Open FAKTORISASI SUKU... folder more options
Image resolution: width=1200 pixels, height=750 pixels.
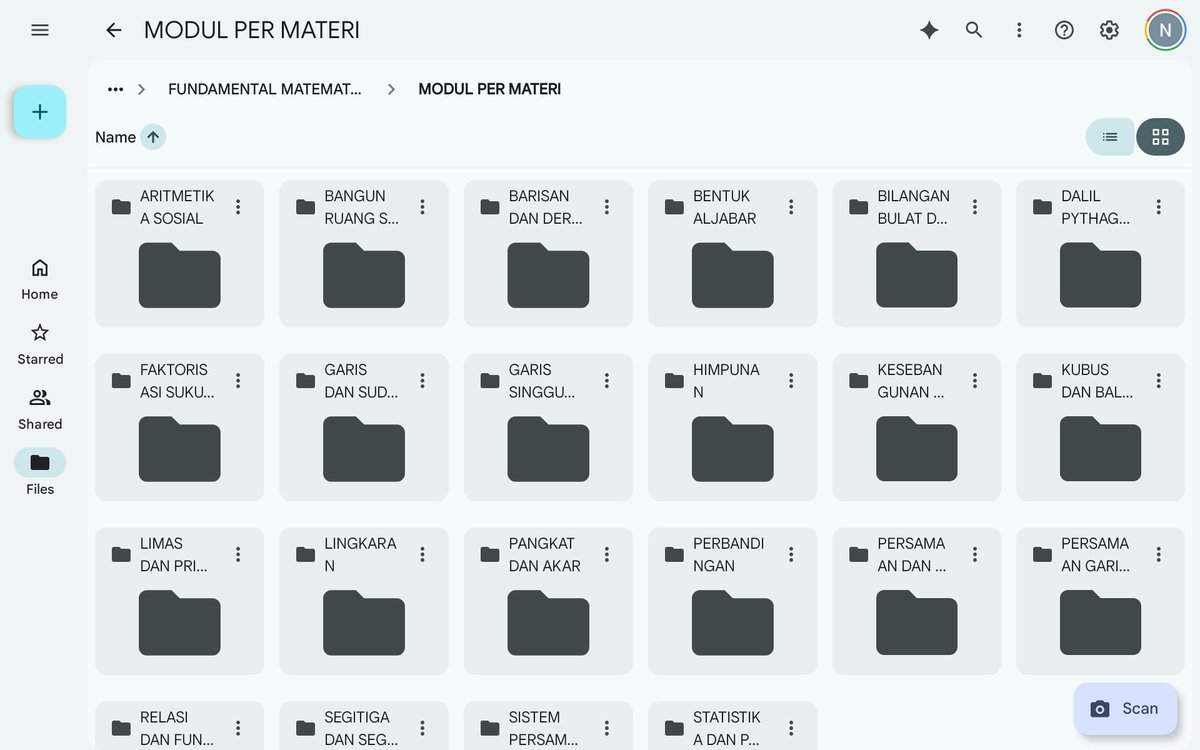click(238, 381)
